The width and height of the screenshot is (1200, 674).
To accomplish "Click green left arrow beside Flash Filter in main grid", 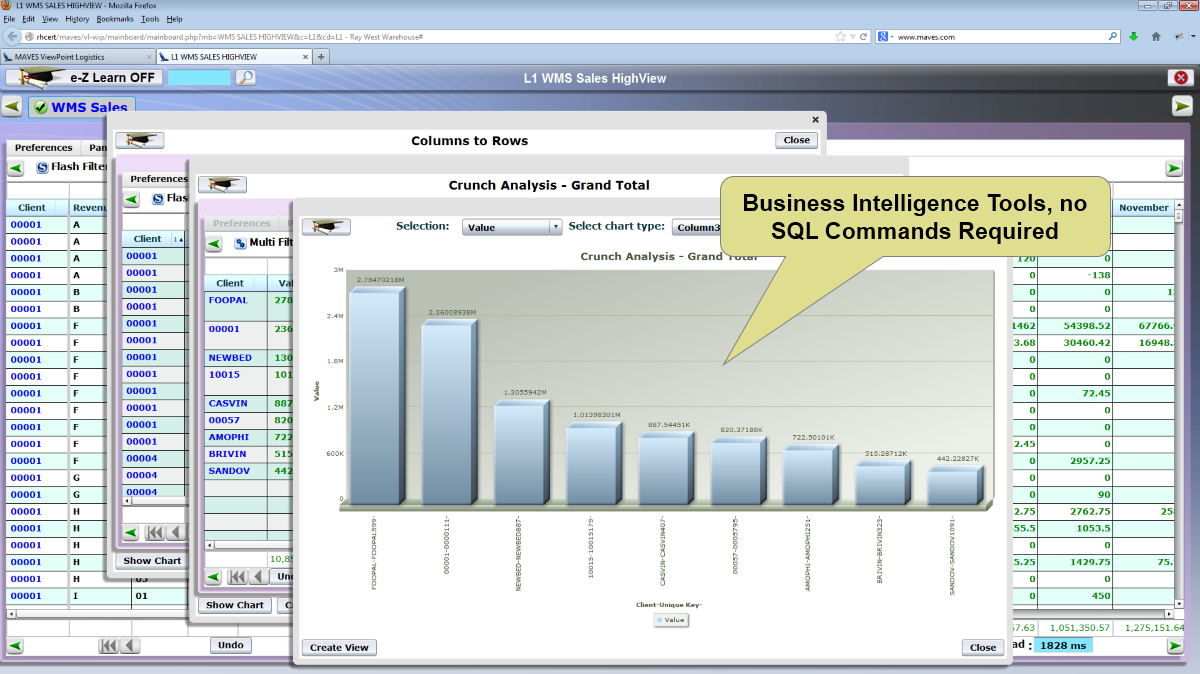I will (18, 167).
